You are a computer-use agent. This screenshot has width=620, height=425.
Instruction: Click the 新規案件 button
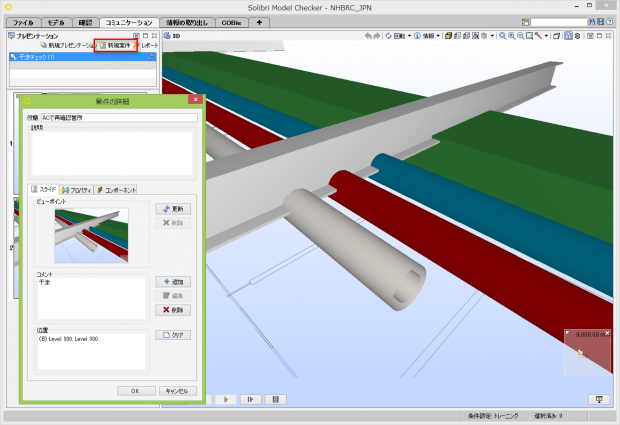115,45
